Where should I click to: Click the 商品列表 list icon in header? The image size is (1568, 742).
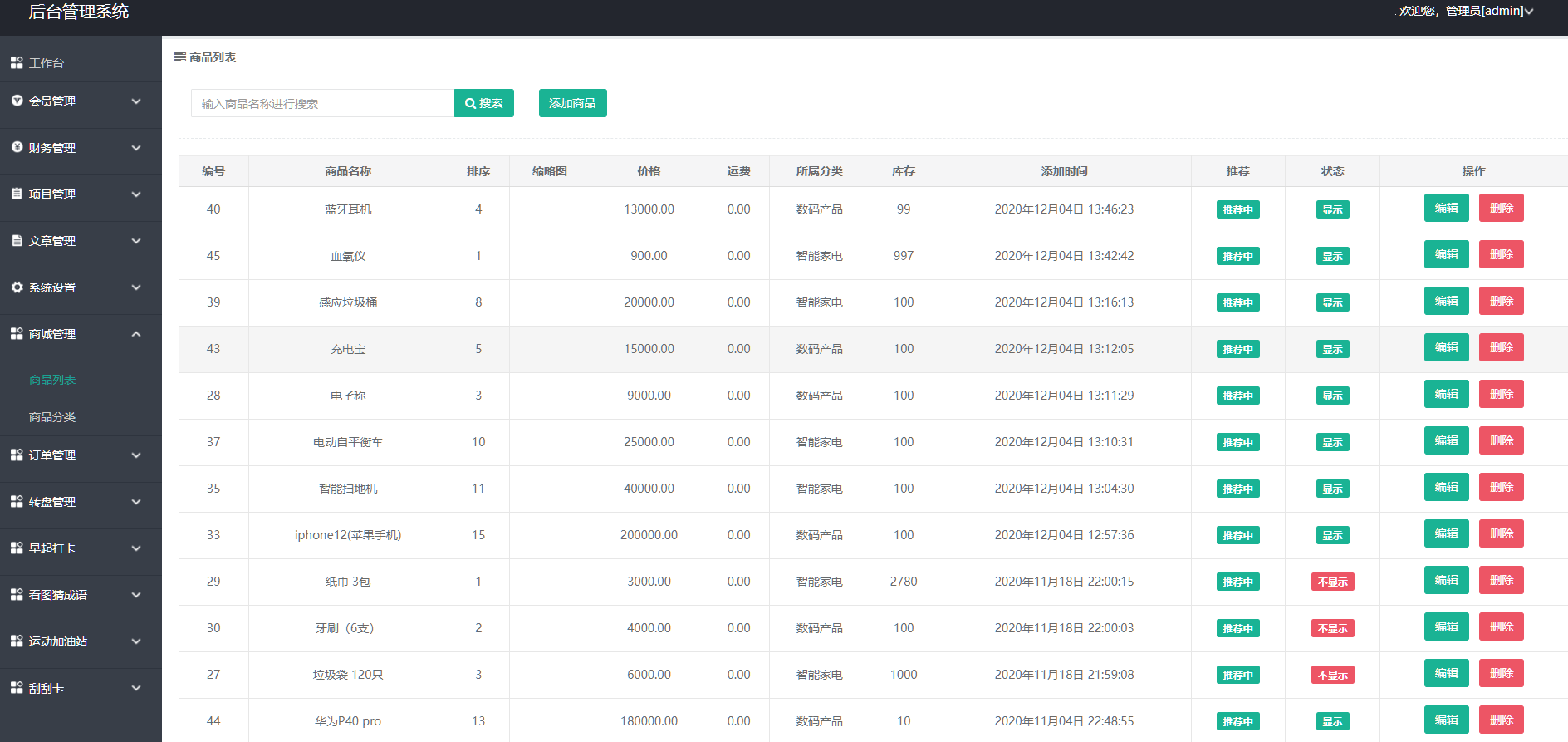(x=180, y=57)
